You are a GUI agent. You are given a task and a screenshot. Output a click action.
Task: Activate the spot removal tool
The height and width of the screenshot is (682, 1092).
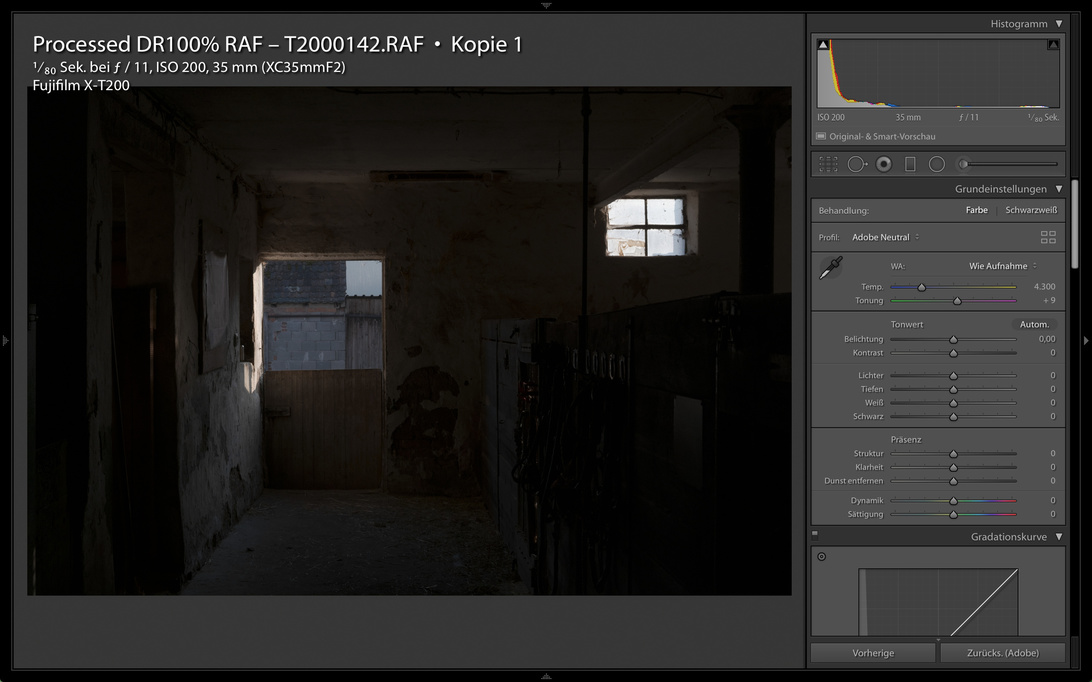coord(857,164)
